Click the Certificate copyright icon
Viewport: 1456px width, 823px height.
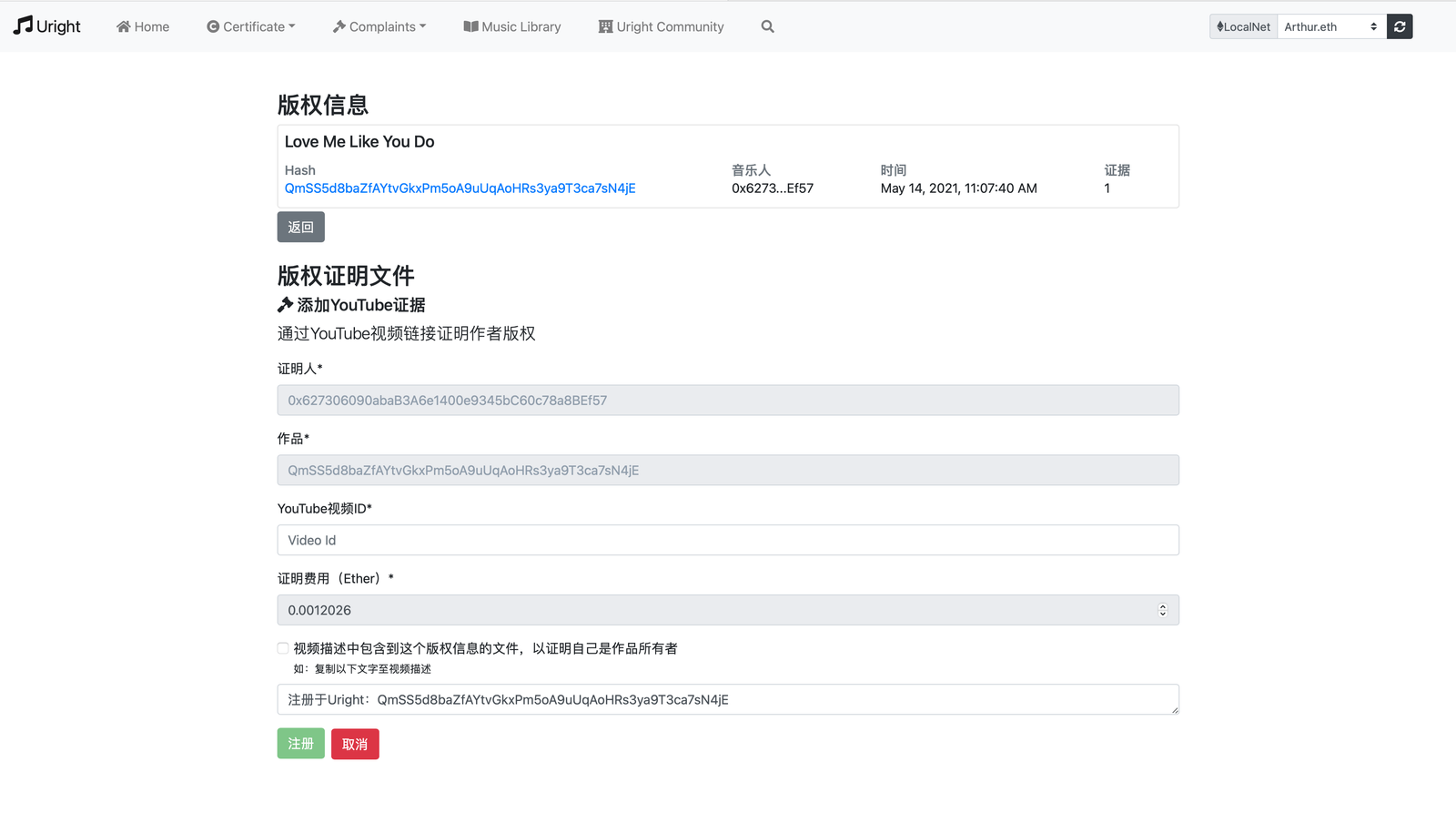[x=213, y=26]
